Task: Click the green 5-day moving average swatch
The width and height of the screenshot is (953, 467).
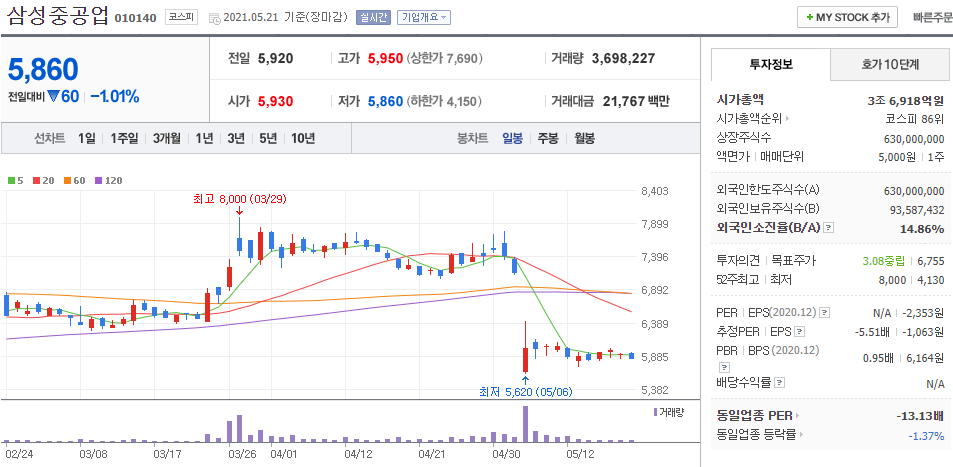Action: (11, 181)
